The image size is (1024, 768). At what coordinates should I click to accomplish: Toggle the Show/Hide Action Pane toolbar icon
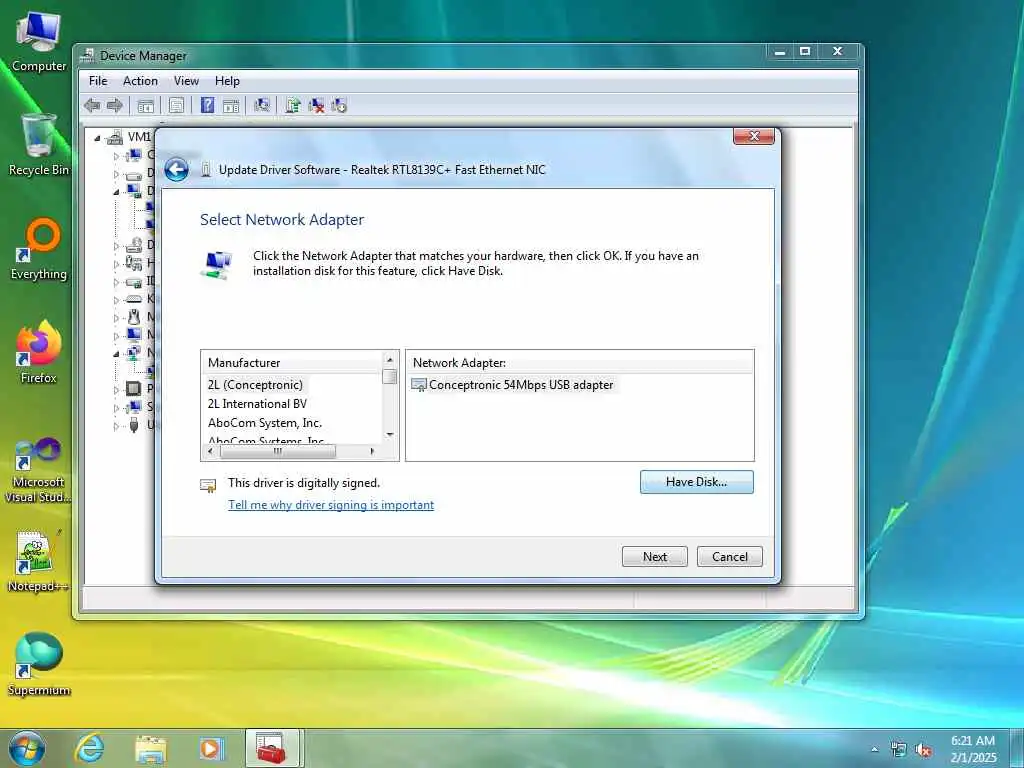(x=231, y=105)
